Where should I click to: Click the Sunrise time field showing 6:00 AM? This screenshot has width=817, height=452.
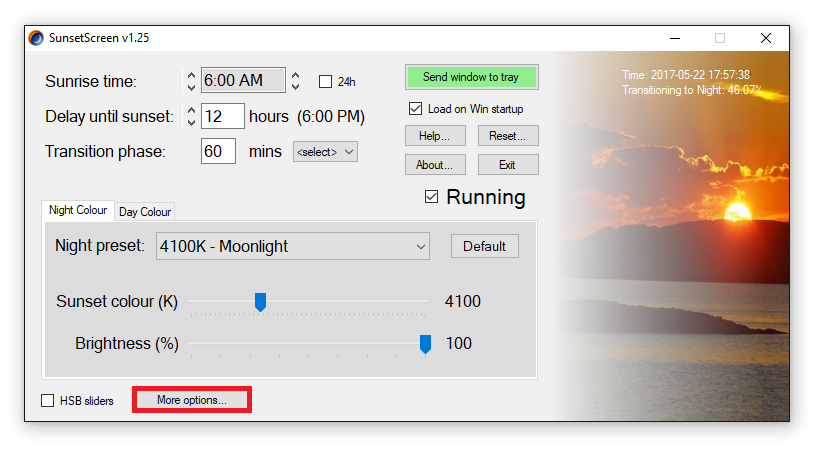243,80
